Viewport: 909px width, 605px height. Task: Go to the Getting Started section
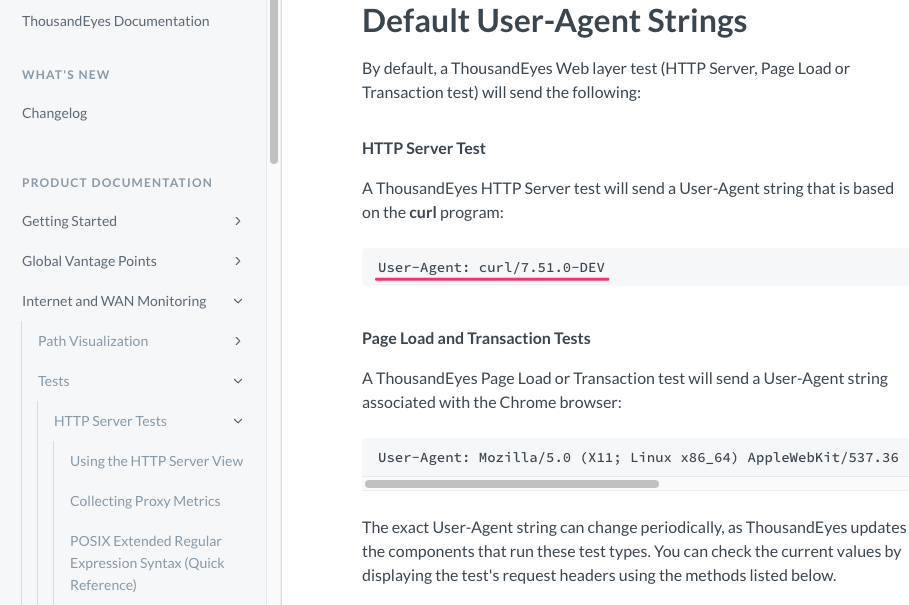point(70,221)
